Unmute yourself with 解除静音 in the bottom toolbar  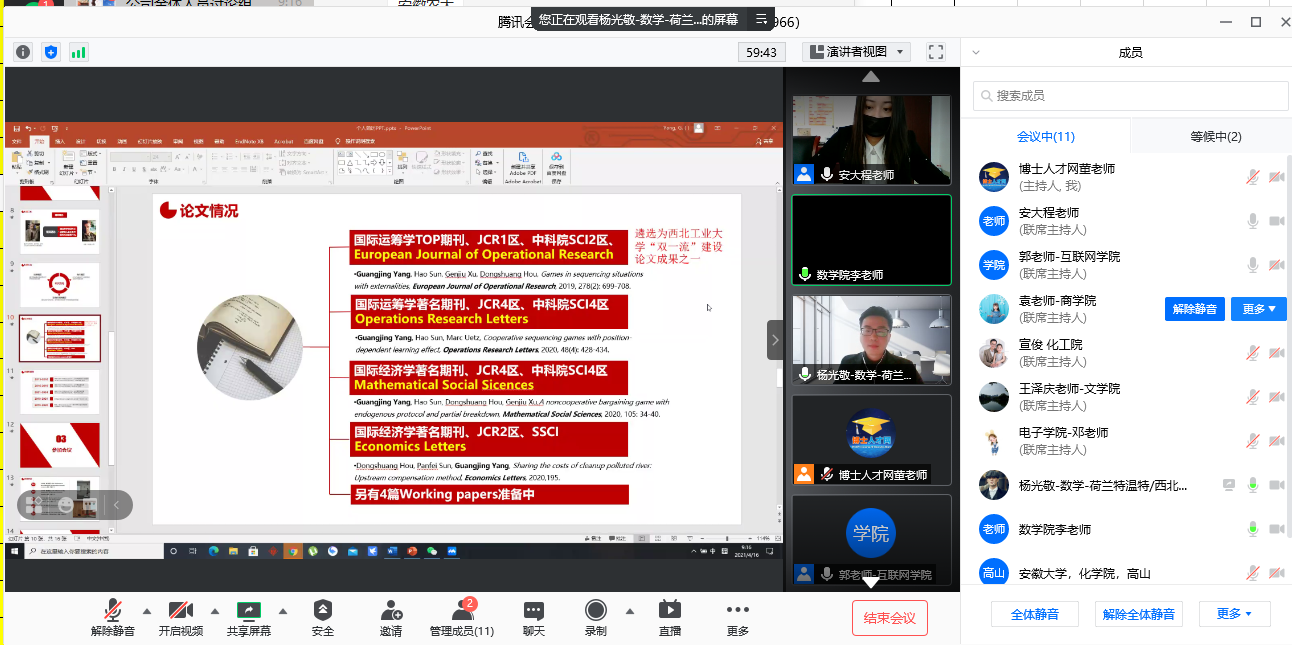[113, 618]
